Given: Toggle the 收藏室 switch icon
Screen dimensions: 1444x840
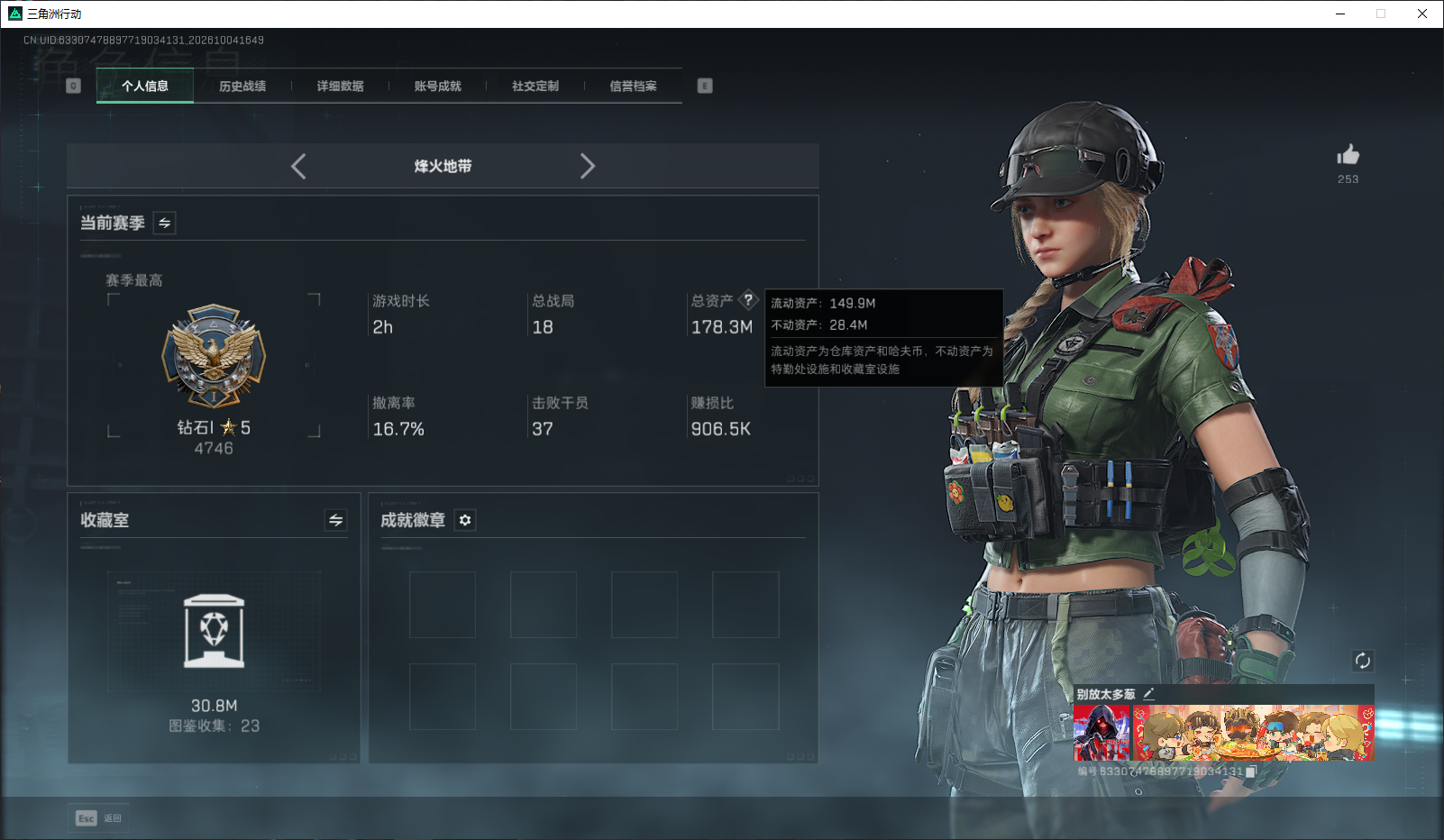Looking at the screenshot, I should 335,520.
